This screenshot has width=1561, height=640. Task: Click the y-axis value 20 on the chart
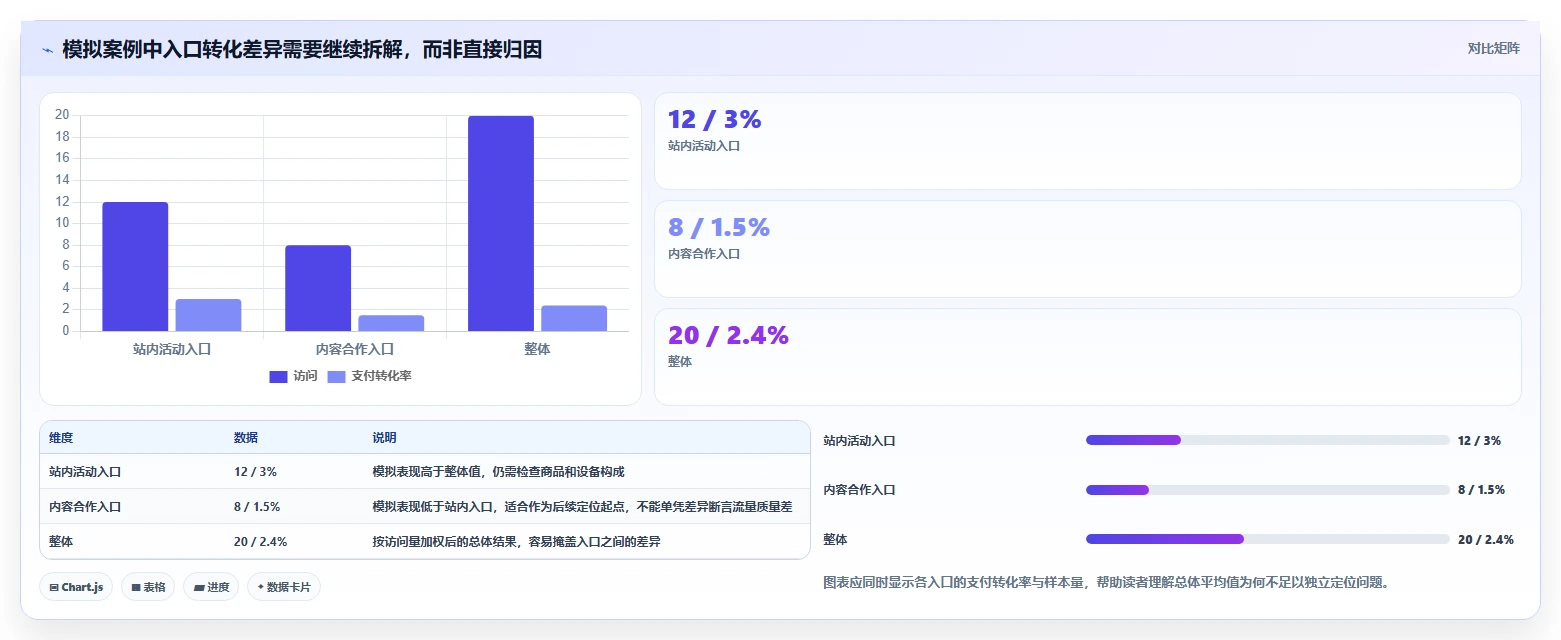pyautogui.click(x=62, y=115)
